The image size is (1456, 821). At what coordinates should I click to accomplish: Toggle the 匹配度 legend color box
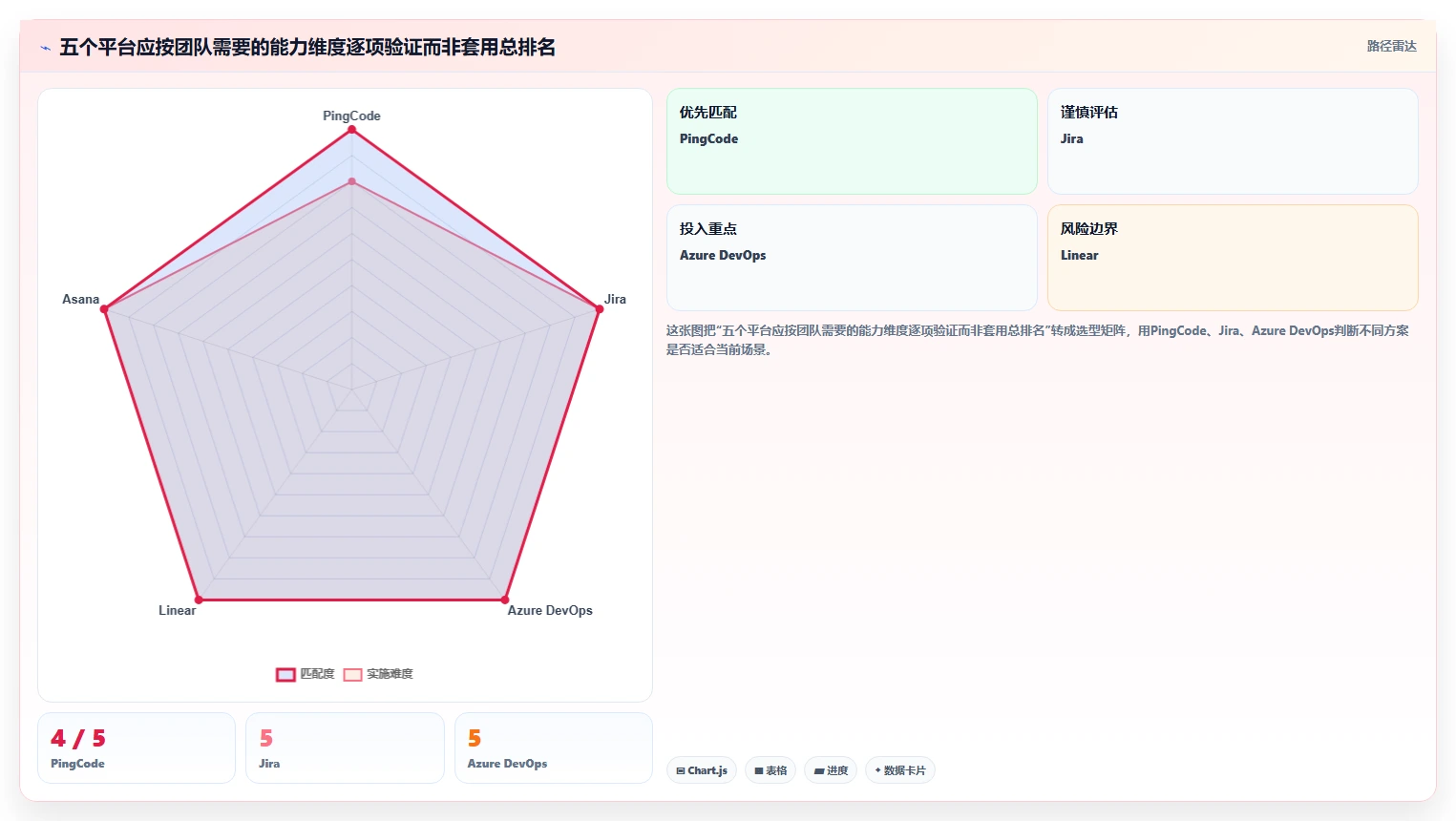[285, 674]
